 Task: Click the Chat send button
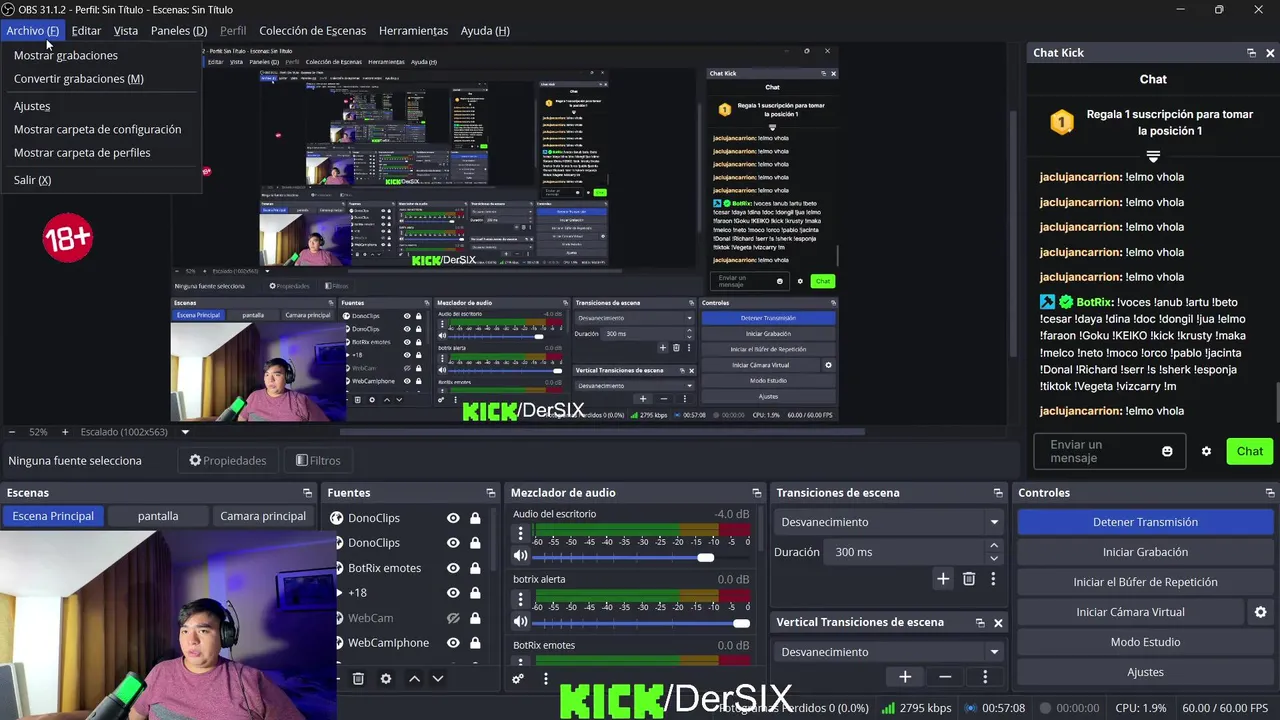pyautogui.click(x=1249, y=451)
